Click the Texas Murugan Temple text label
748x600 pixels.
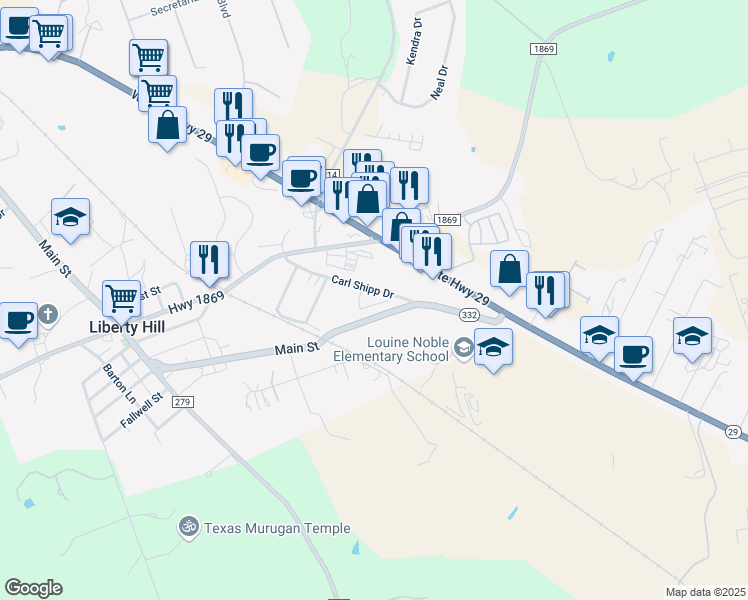[277, 528]
